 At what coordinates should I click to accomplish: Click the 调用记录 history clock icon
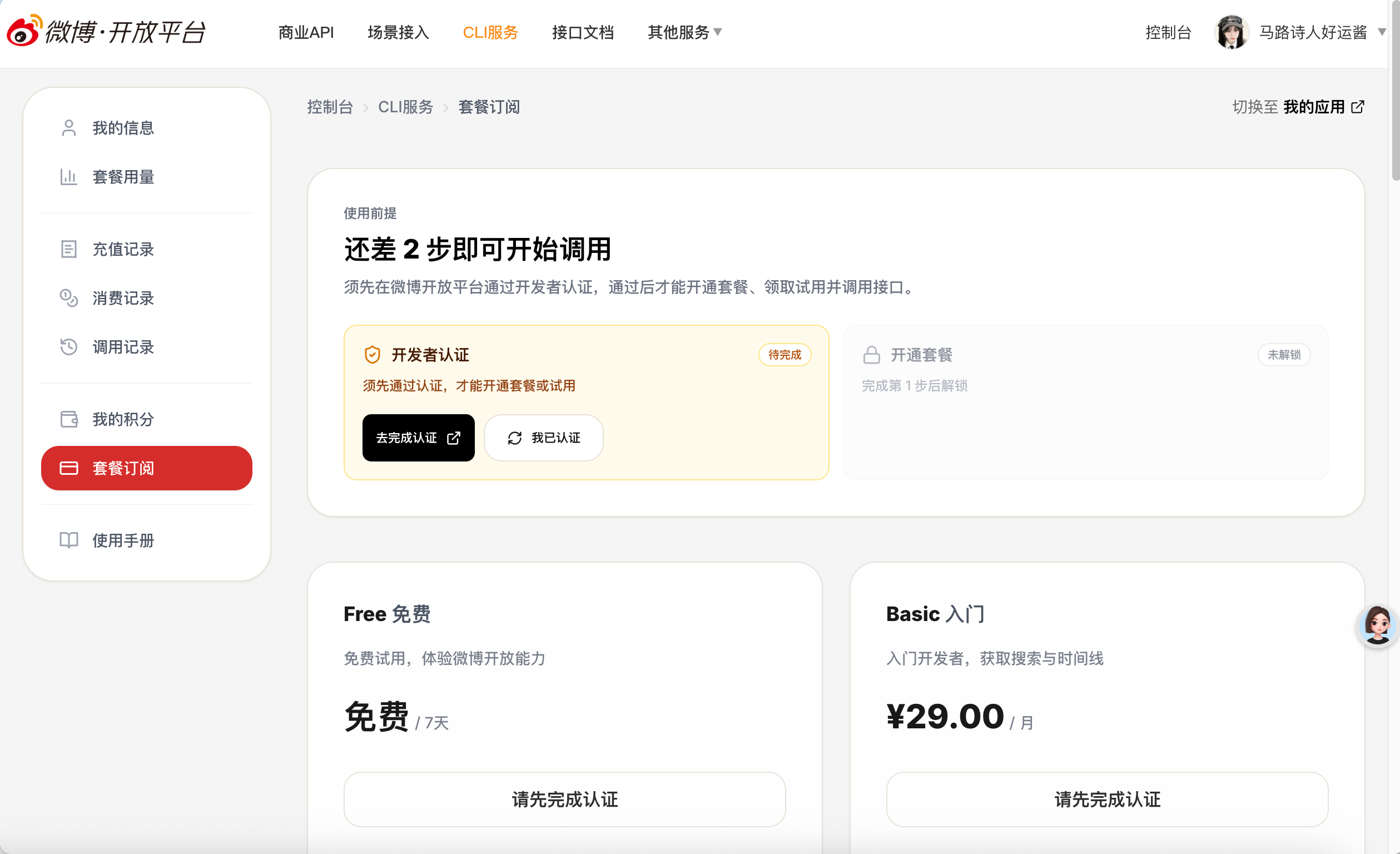click(69, 346)
